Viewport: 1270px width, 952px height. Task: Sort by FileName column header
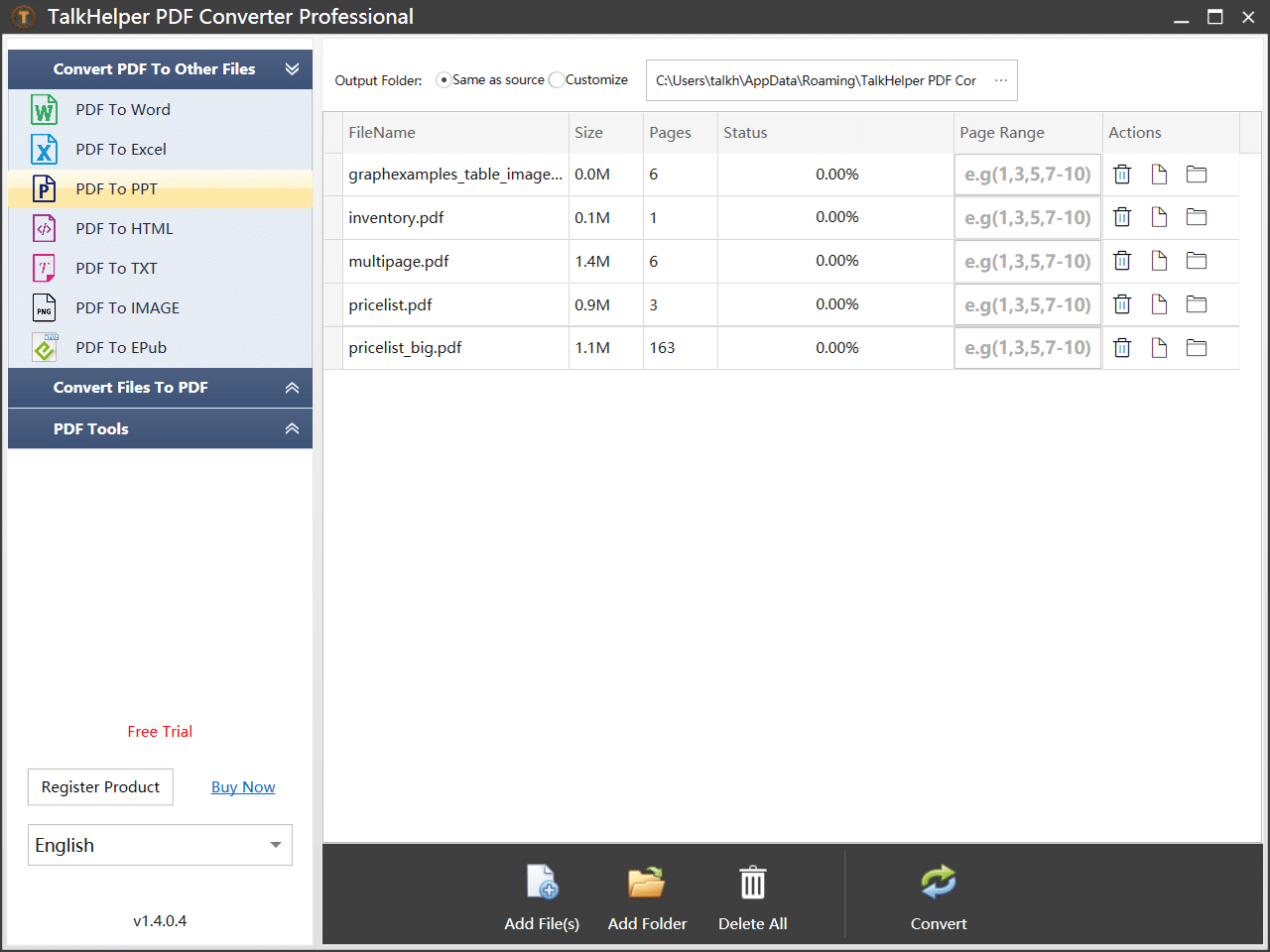[x=456, y=133]
